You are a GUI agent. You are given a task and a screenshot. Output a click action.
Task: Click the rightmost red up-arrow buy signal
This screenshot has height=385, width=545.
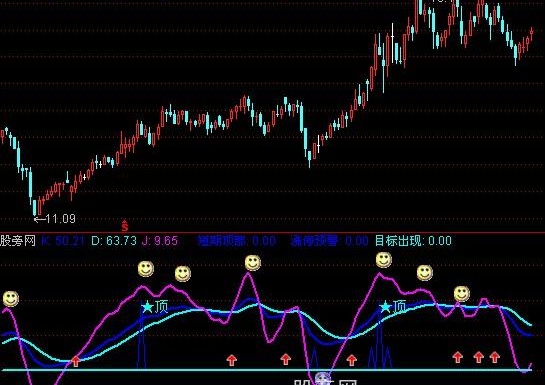point(495,357)
